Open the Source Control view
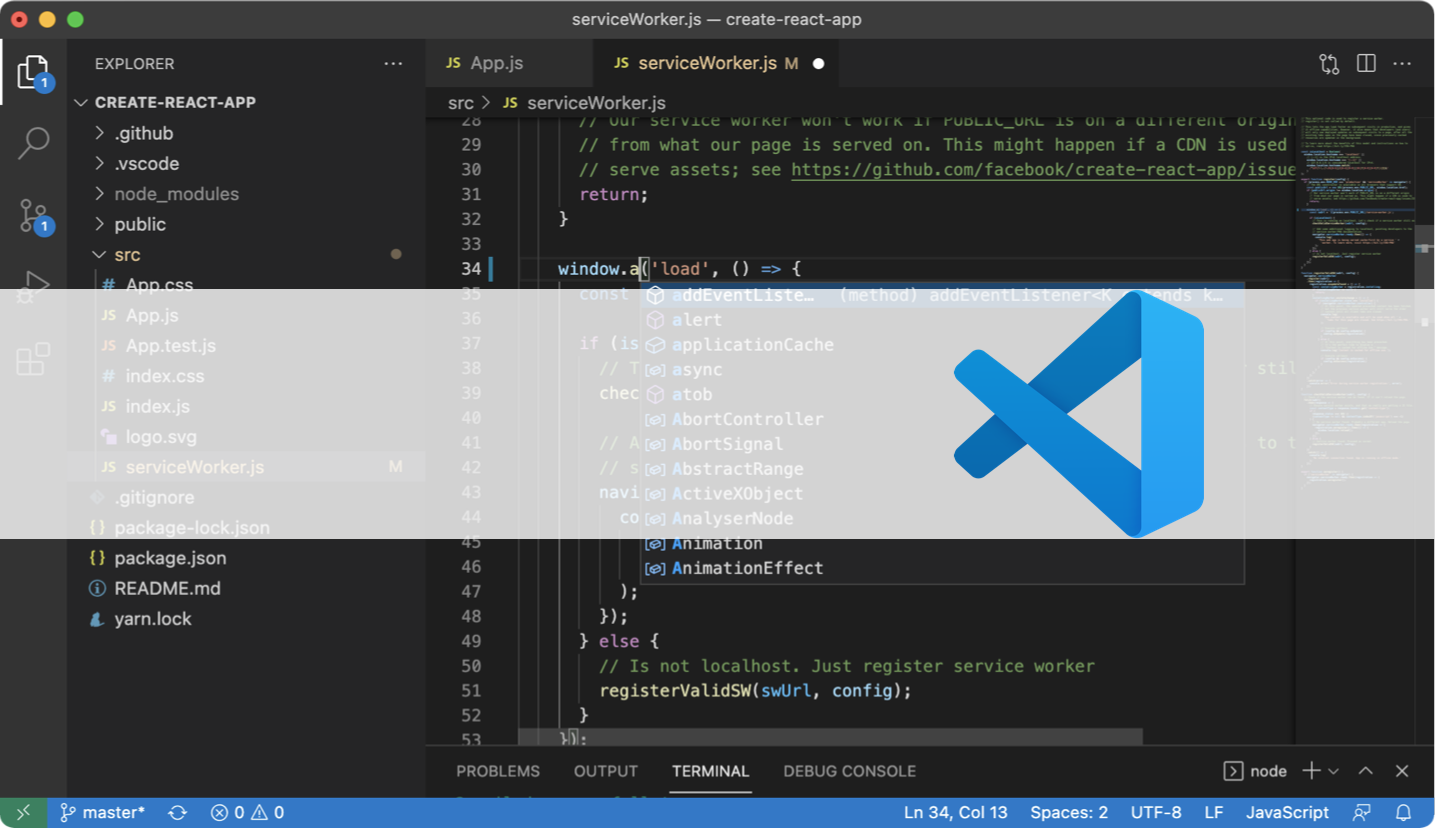 click(x=33, y=215)
